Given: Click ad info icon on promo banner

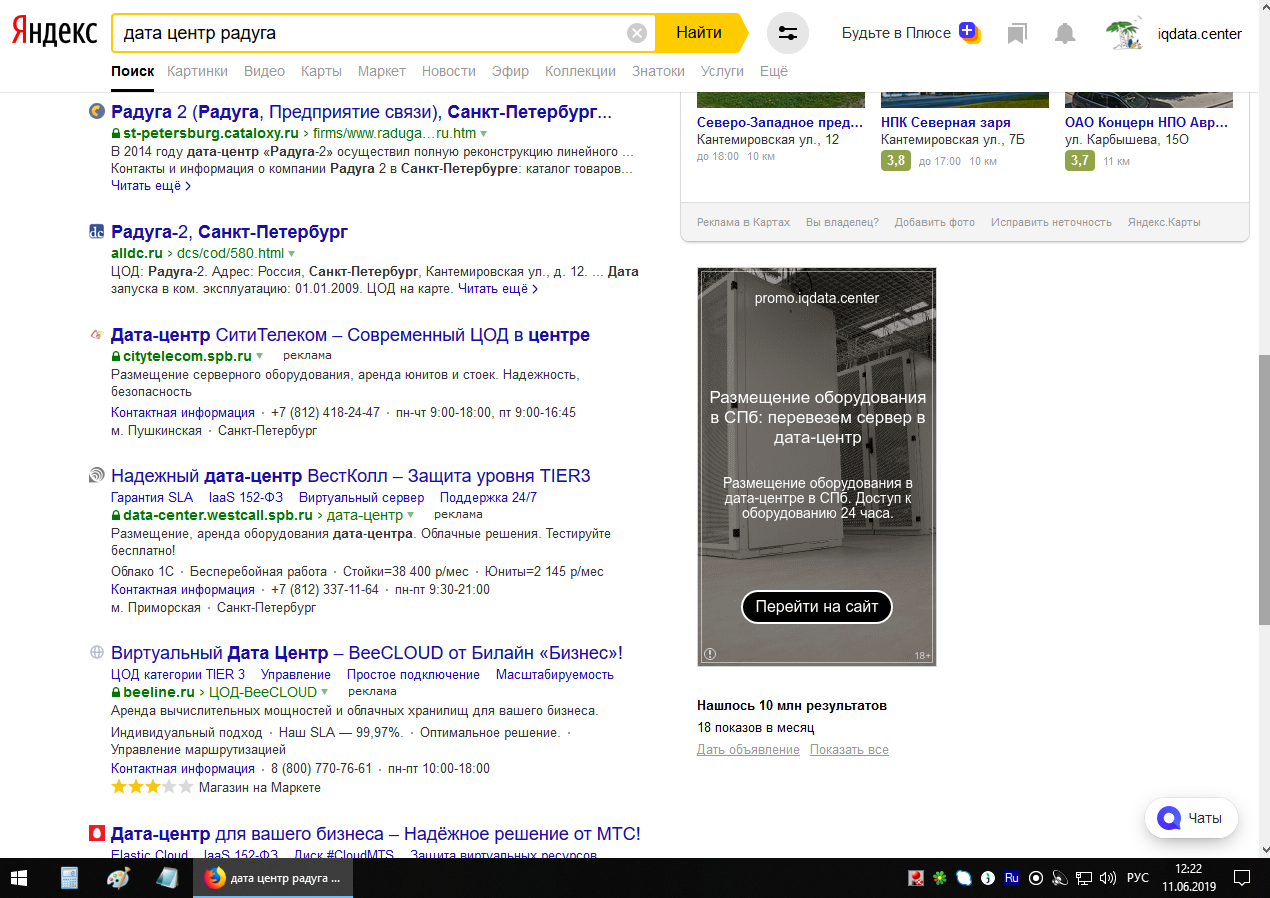Looking at the screenshot, I should pos(710,654).
